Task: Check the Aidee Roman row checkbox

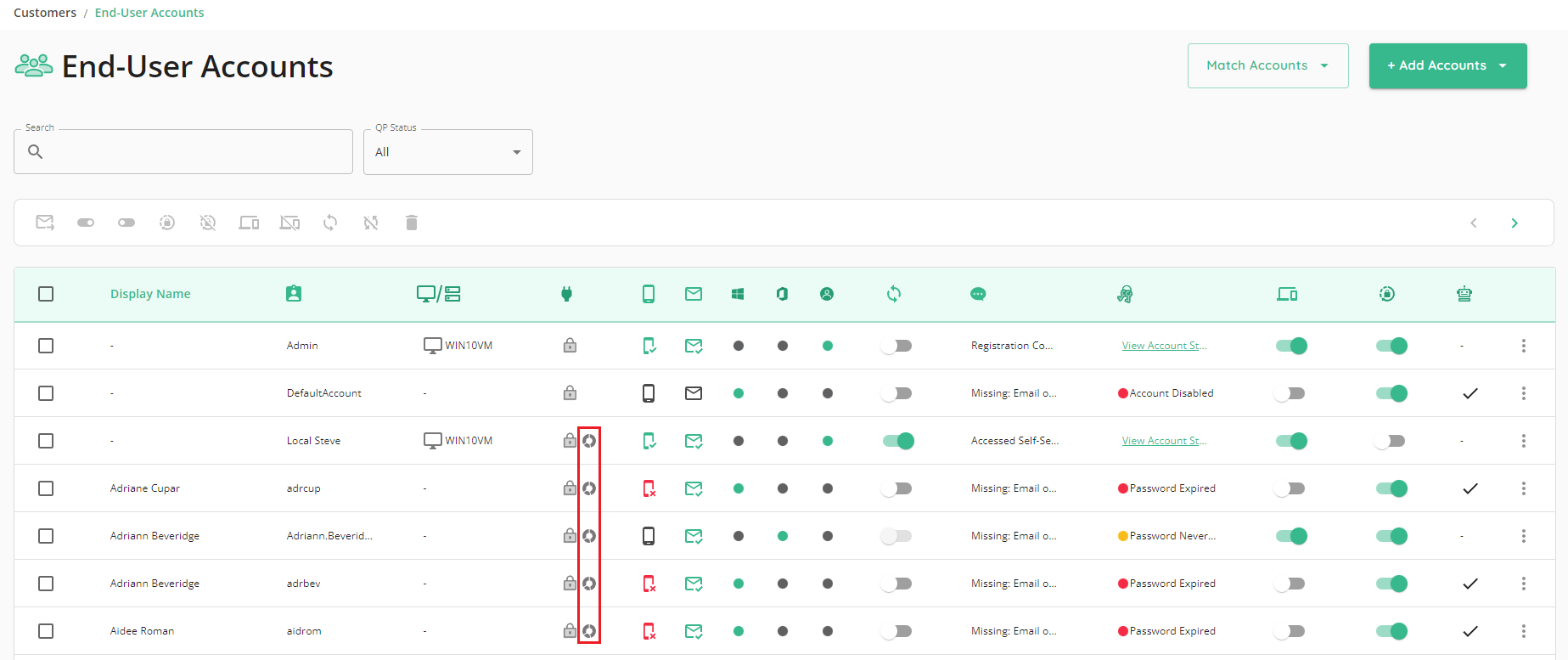Action: [x=46, y=631]
